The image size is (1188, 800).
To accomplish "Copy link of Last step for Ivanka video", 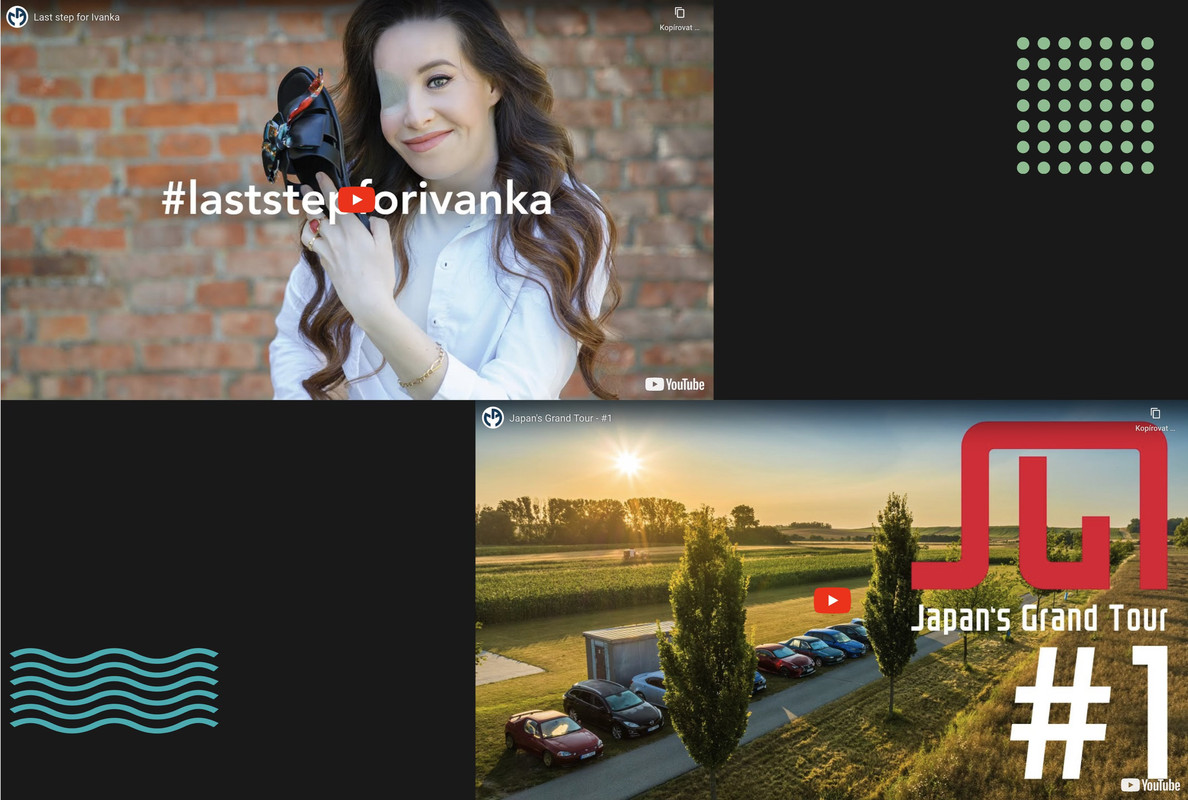I will click(x=680, y=18).
